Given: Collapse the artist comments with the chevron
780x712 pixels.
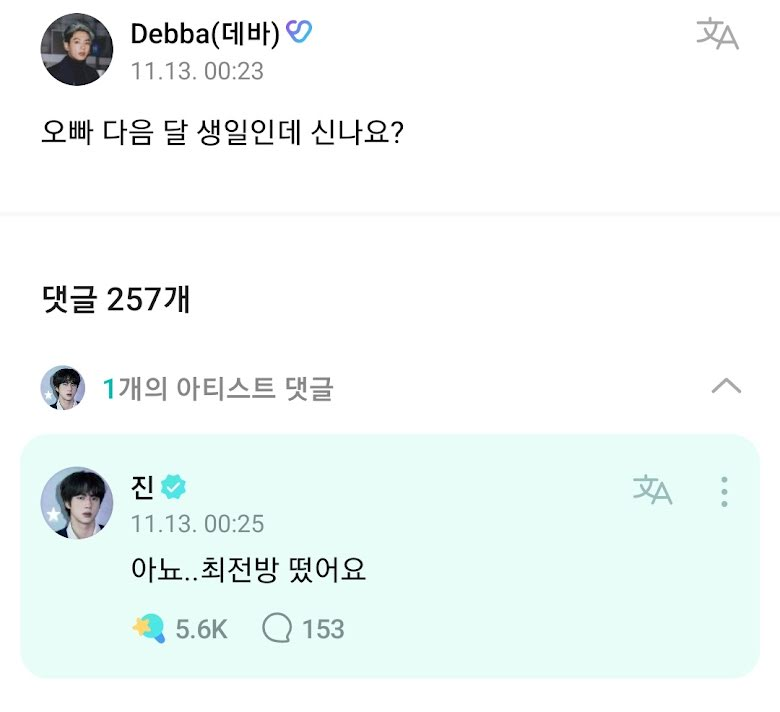Looking at the screenshot, I should (726, 386).
